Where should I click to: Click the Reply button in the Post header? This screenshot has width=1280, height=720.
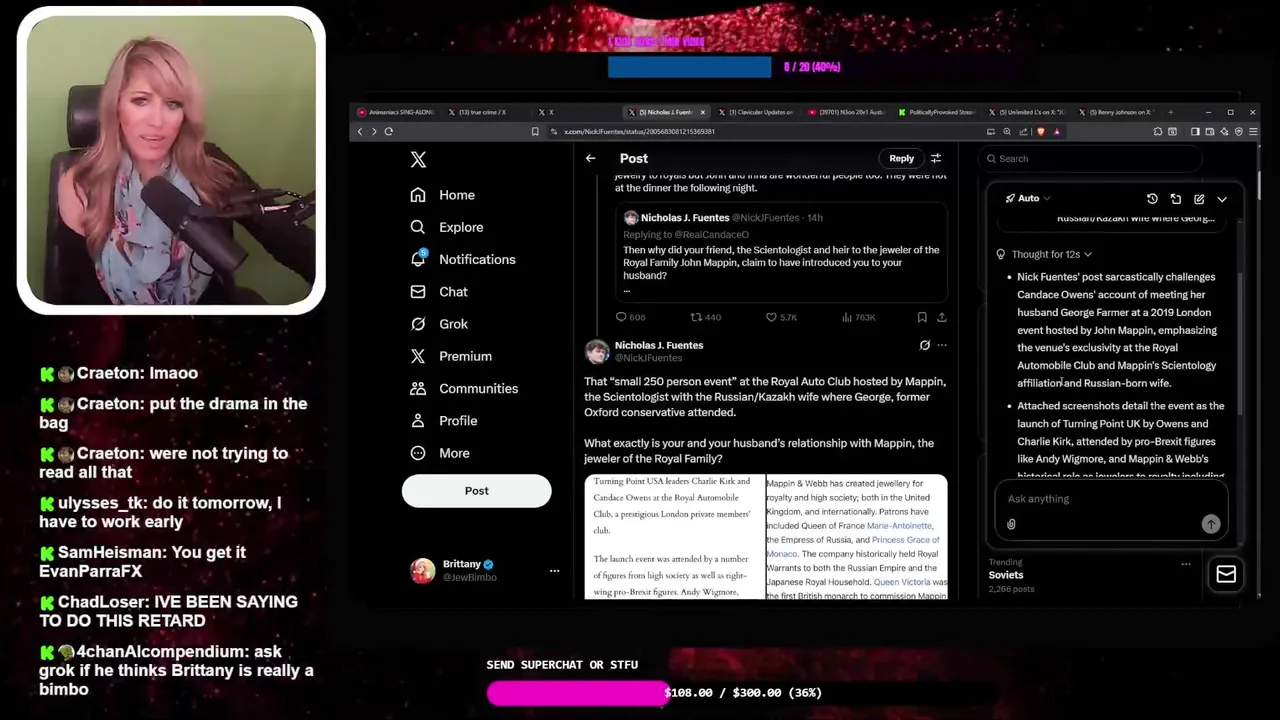[901, 158]
